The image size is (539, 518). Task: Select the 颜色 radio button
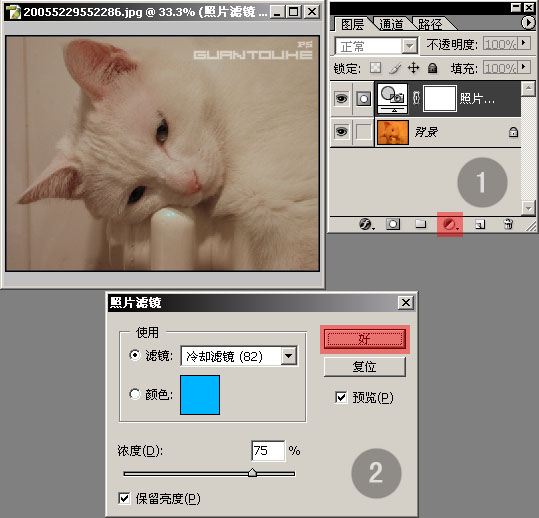click(x=135, y=394)
